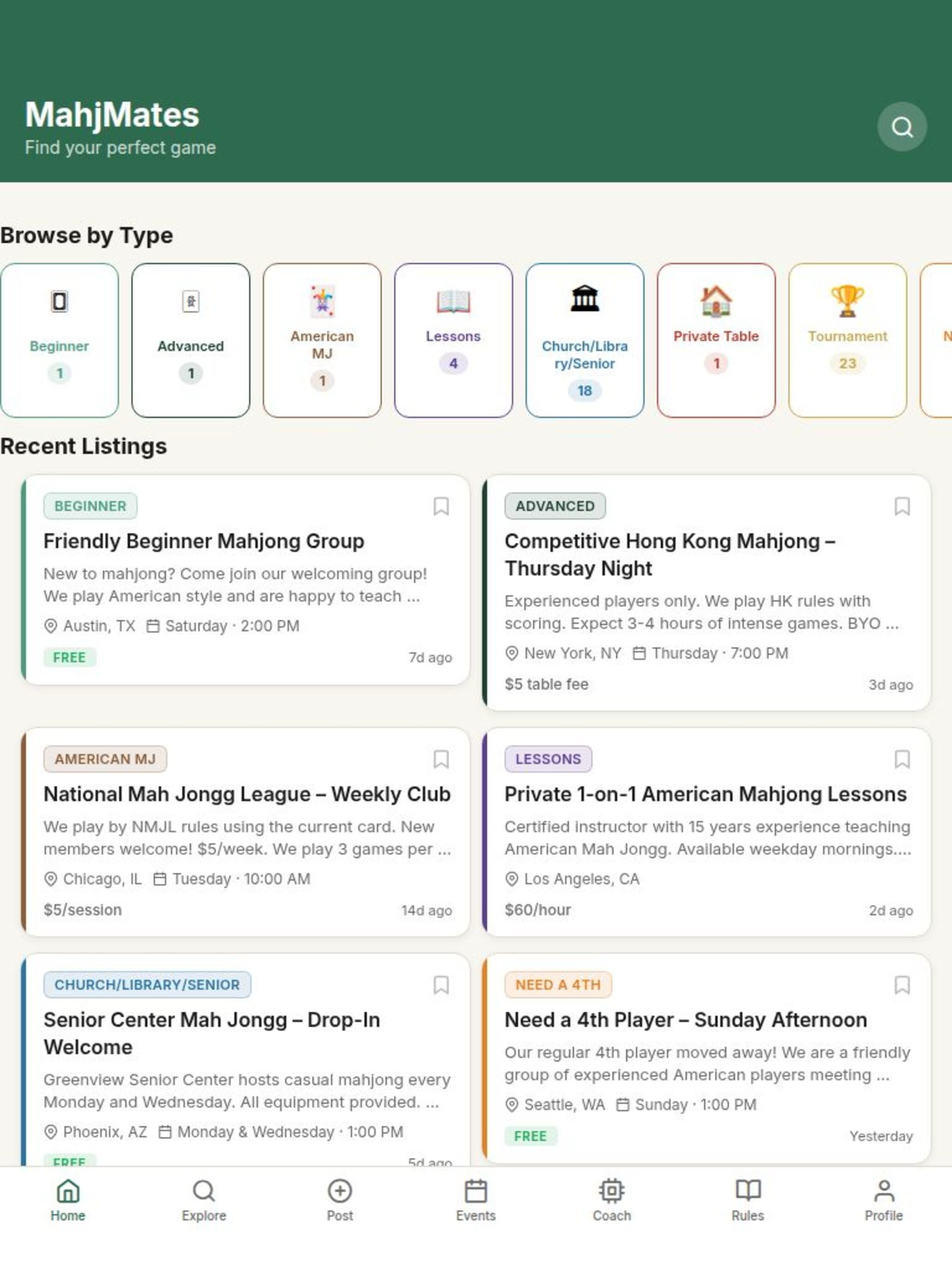Image resolution: width=952 pixels, height=1270 pixels.
Task: Bookmark National Mah Jongg League listing
Action: coord(440,759)
